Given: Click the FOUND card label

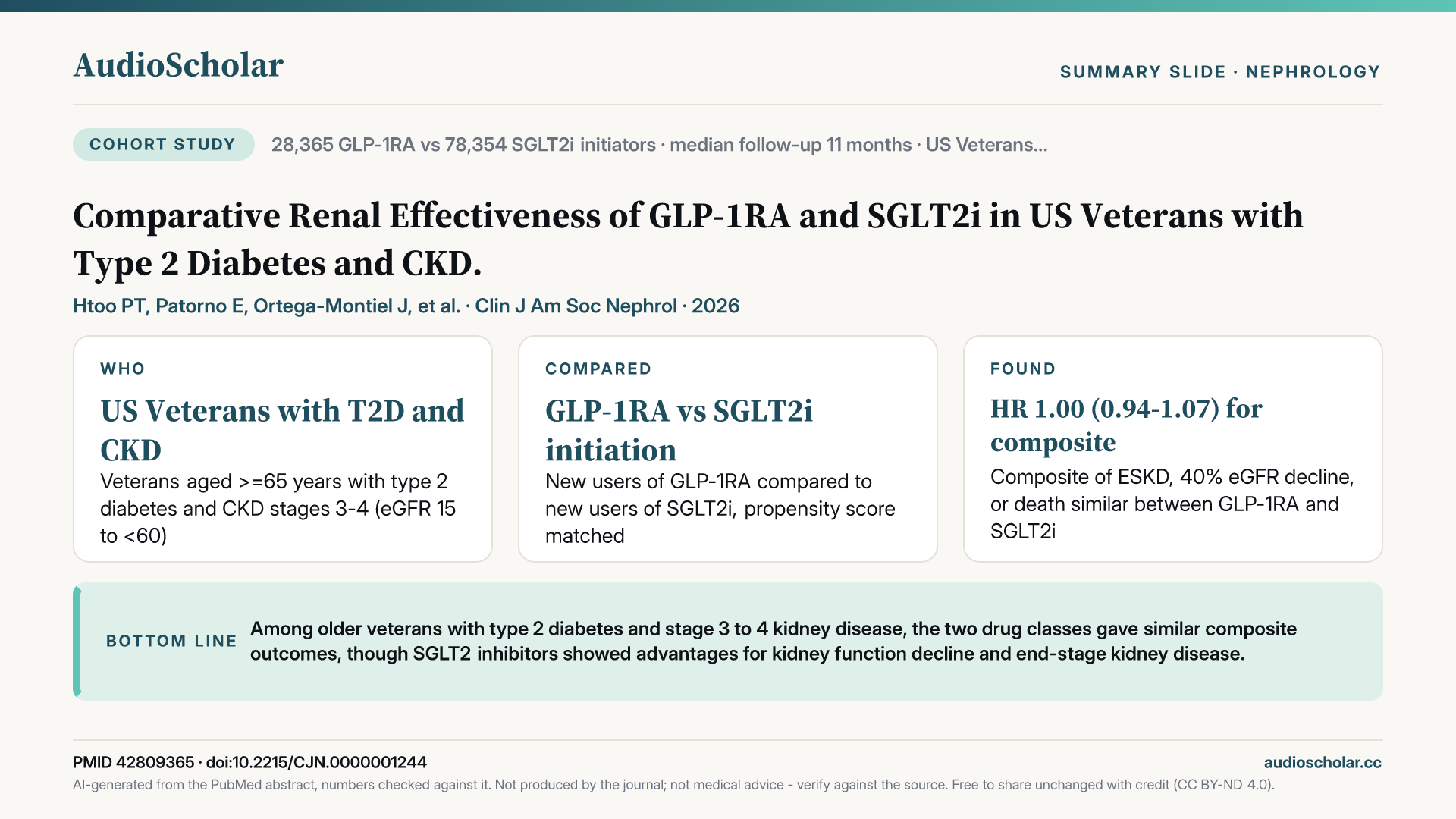Looking at the screenshot, I should (1023, 369).
